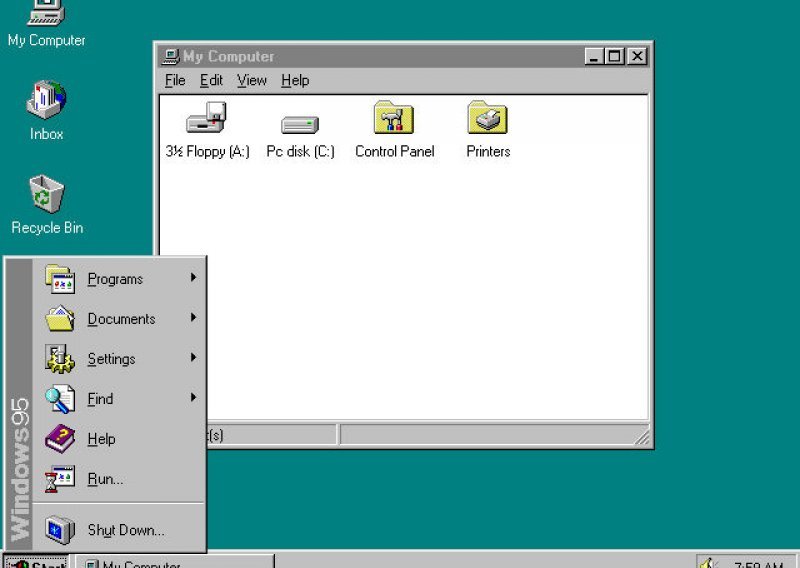Click the Programs folder icon in Start menu
800x568 pixels.
click(x=60, y=279)
